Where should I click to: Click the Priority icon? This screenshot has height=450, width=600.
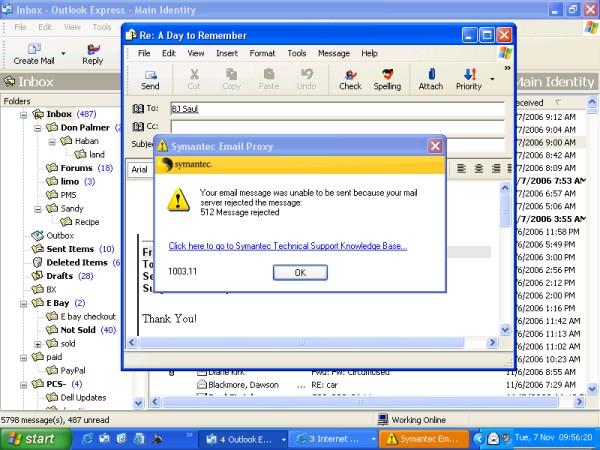pyautogui.click(x=469, y=80)
